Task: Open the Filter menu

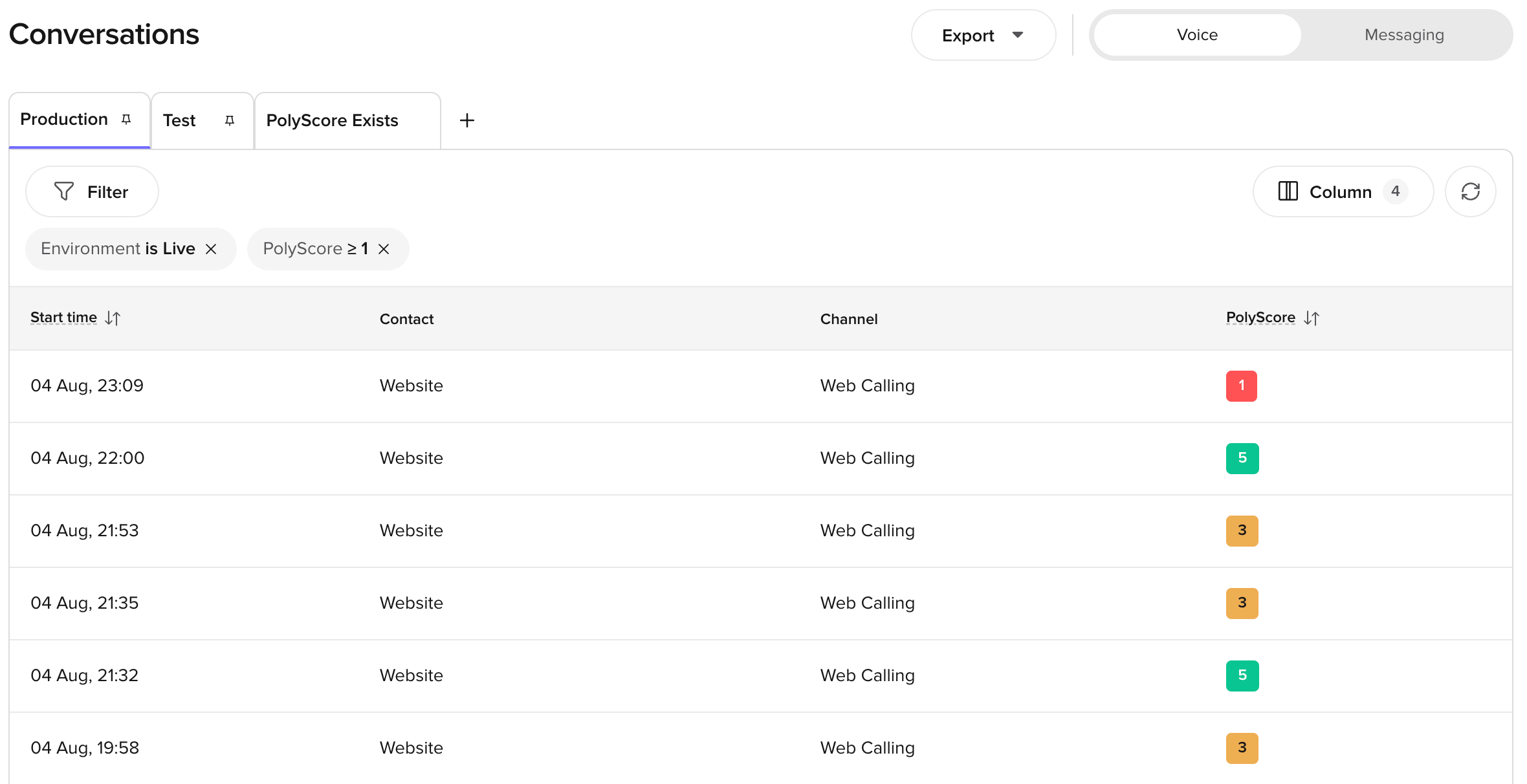Action: [92, 191]
